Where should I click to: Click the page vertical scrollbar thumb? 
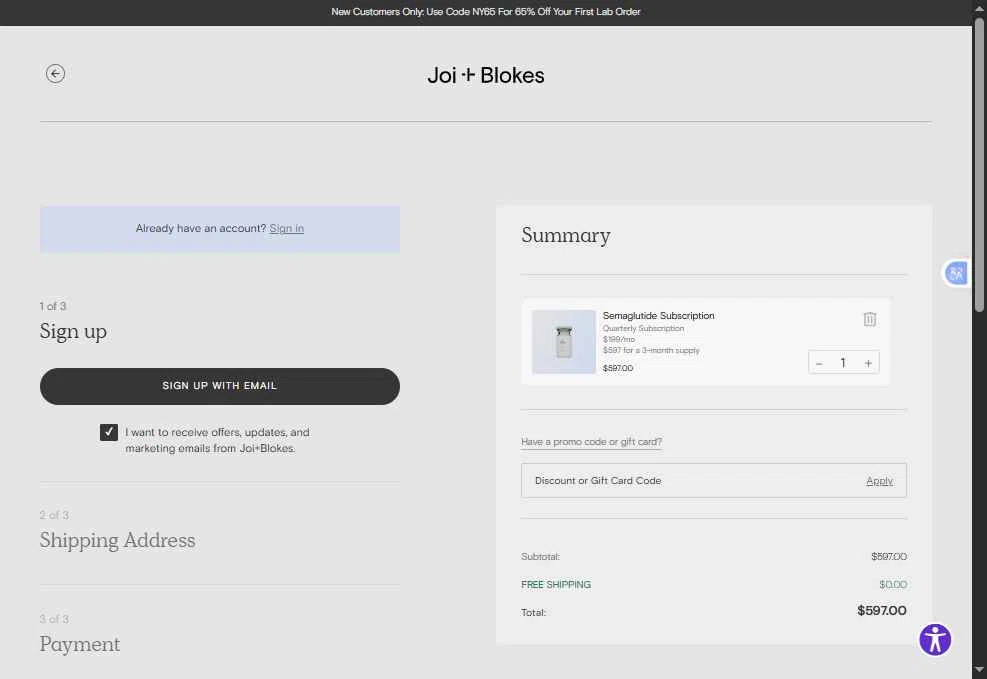pos(979,164)
